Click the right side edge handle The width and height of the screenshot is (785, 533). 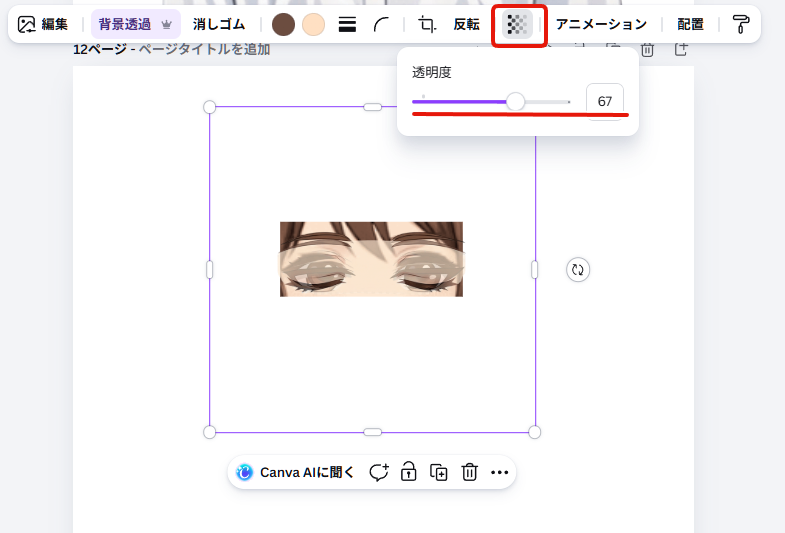coord(534,270)
